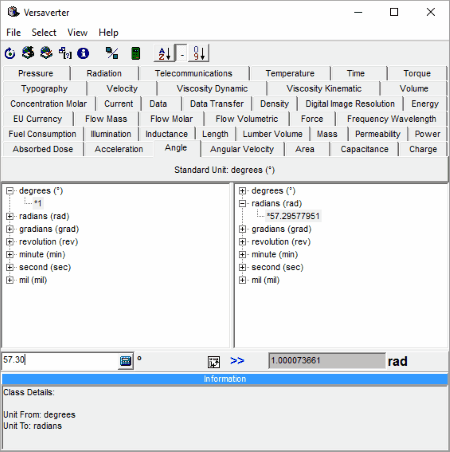450x452 pixels.
Task: Select gradians (grad) label in right tree
Action: (281, 229)
